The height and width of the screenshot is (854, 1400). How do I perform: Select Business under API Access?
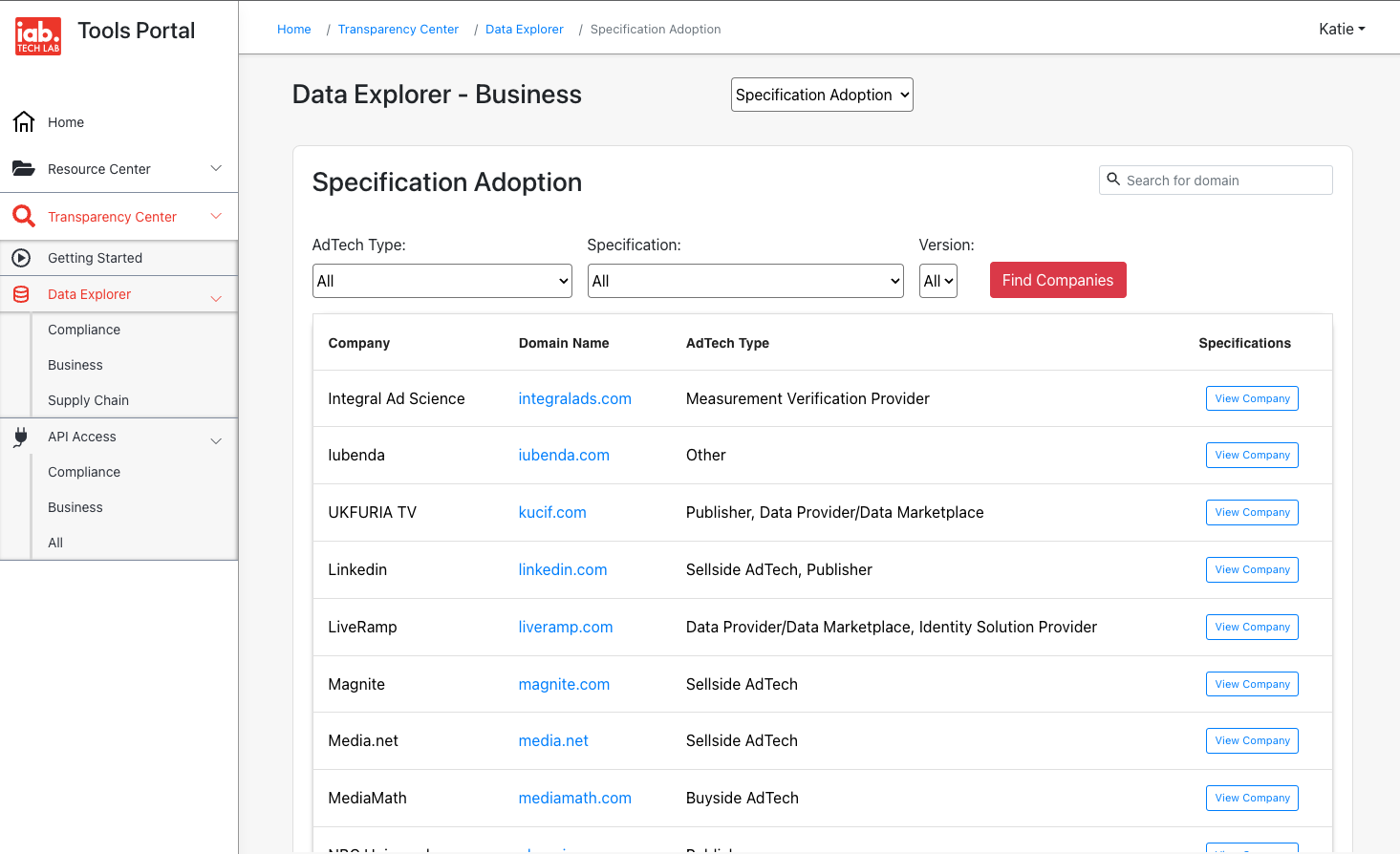click(x=75, y=507)
